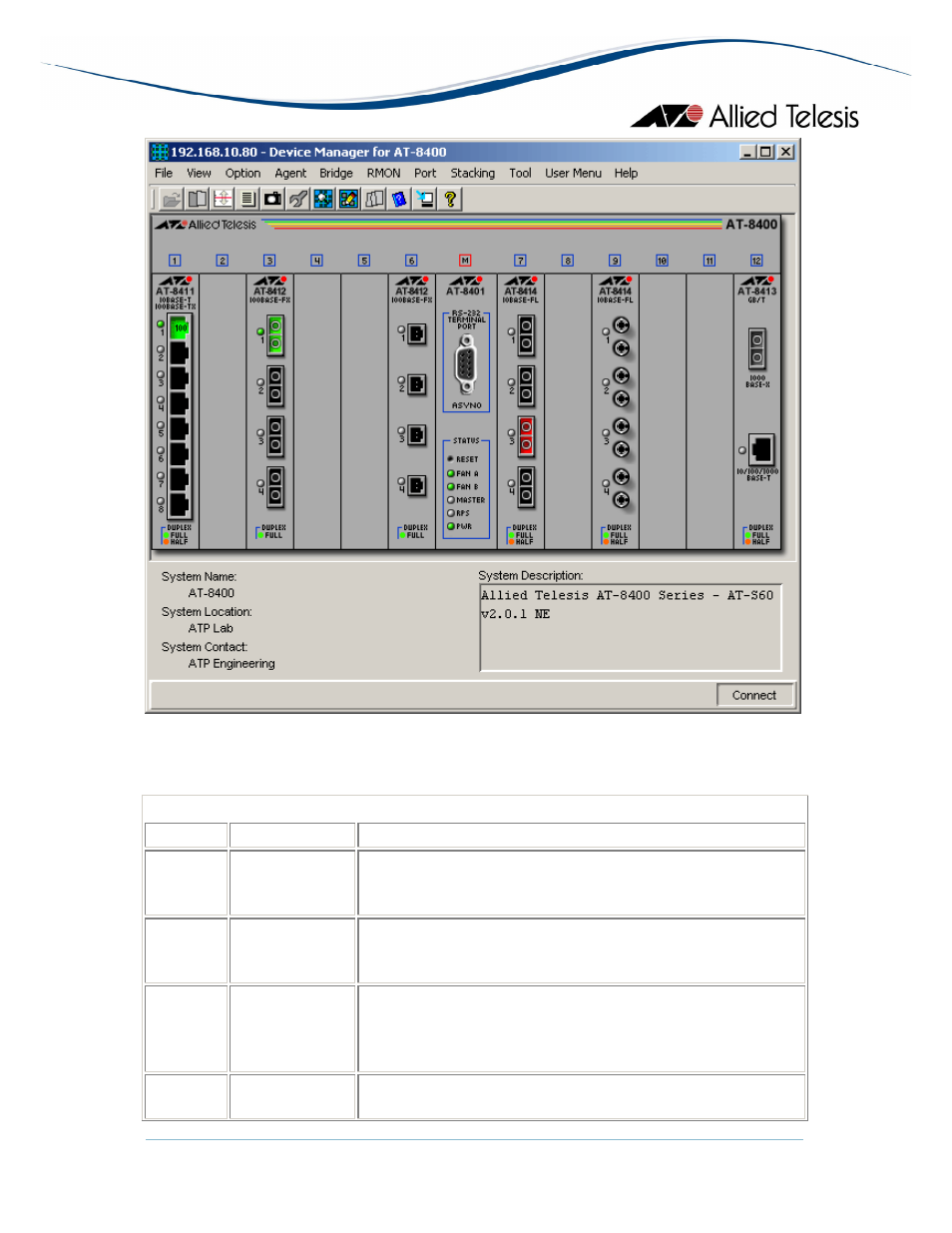The height and width of the screenshot is (1233, 952).
Task: Select port 4 on slot 6 AT-8412
Action: pos(417,485)
